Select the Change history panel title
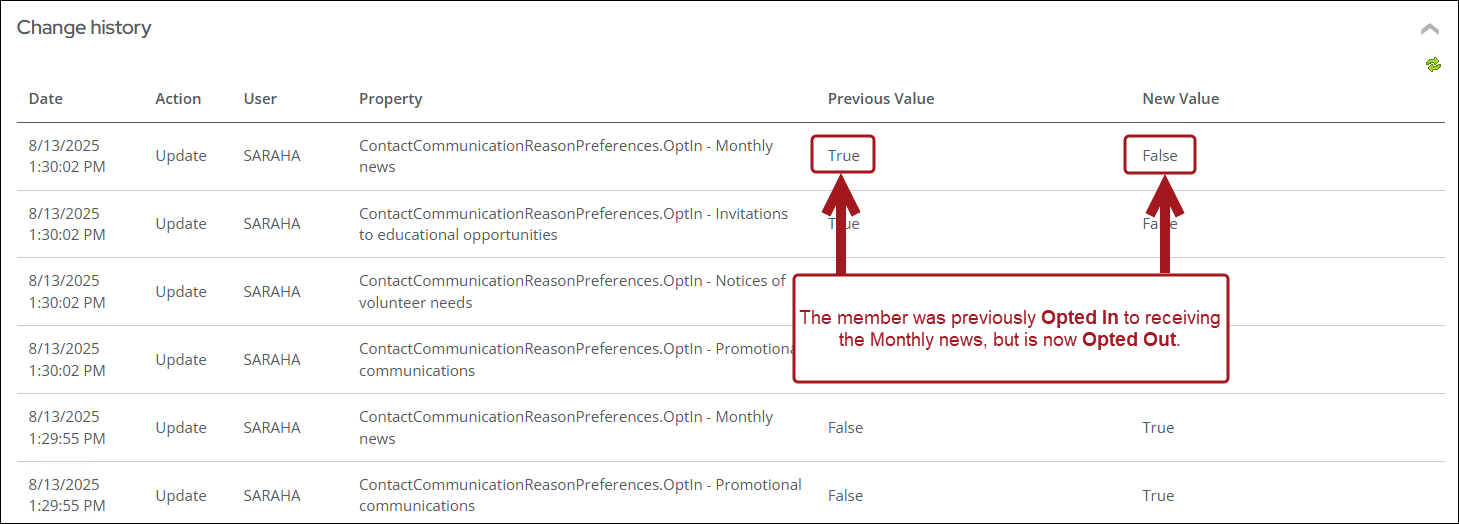 [x=84, y=28]
